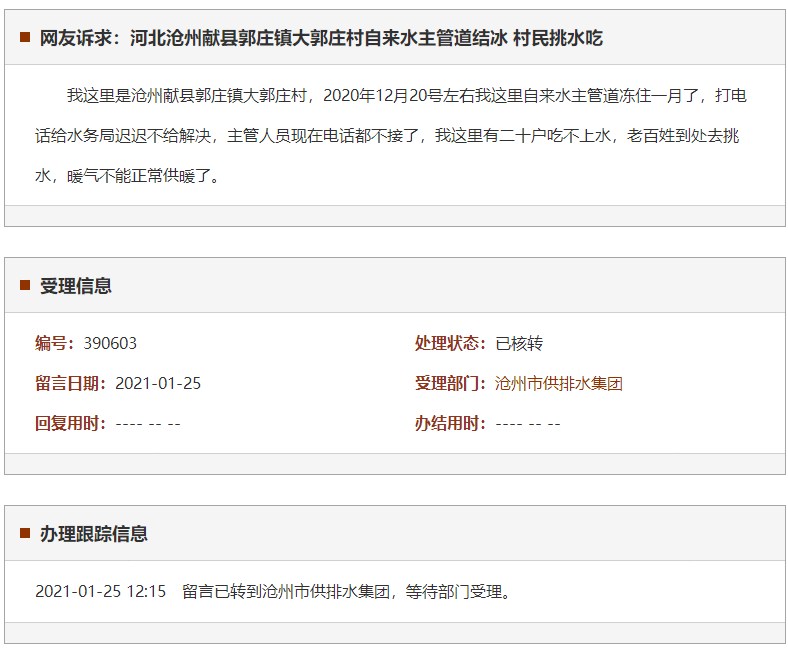Click the 留言日期 value 2021-01-25
The width and height of the screenshot is (788, 649).
coord(158,383)
